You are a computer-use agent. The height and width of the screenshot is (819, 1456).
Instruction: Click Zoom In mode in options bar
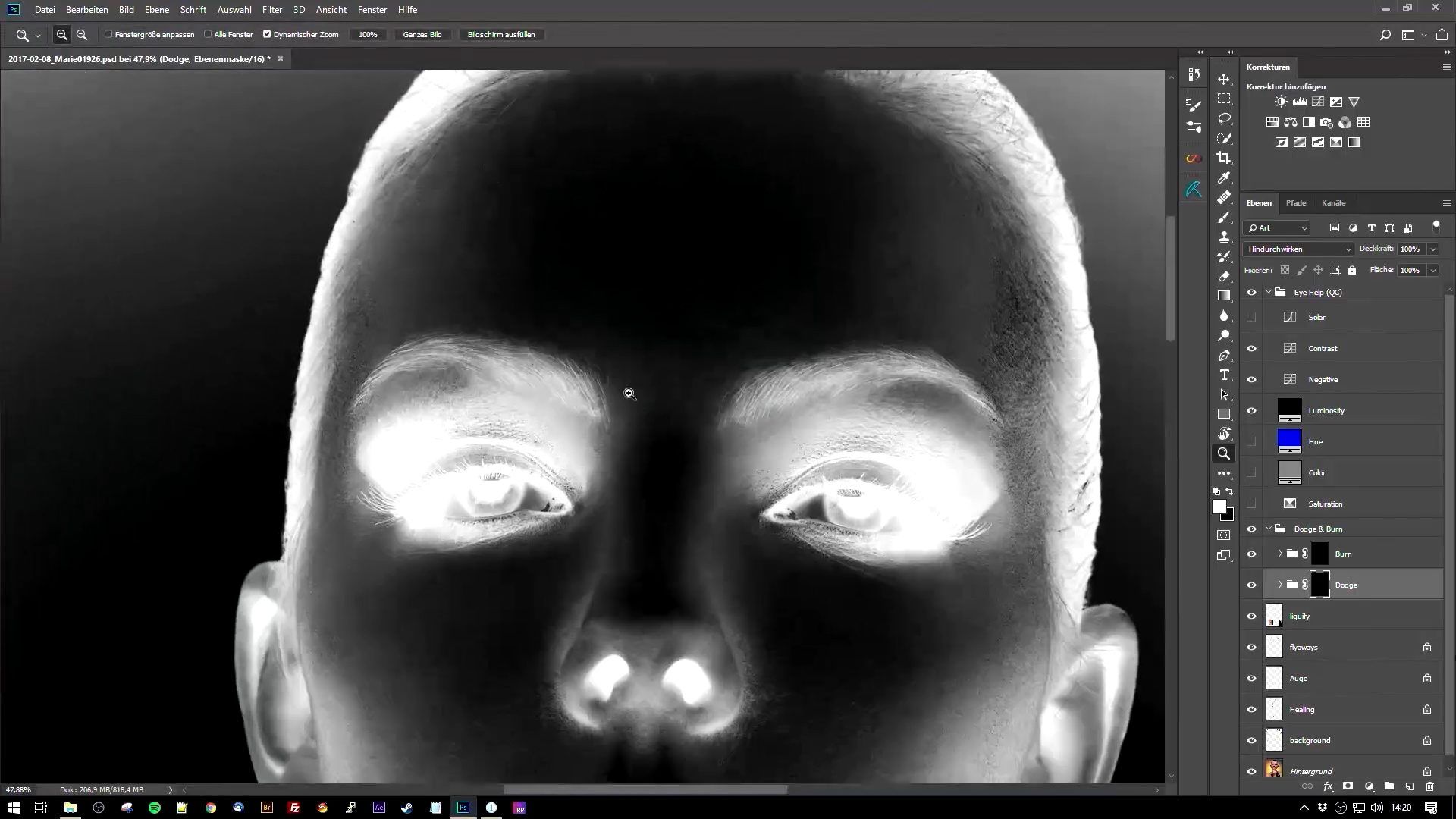tap(62, 35)
